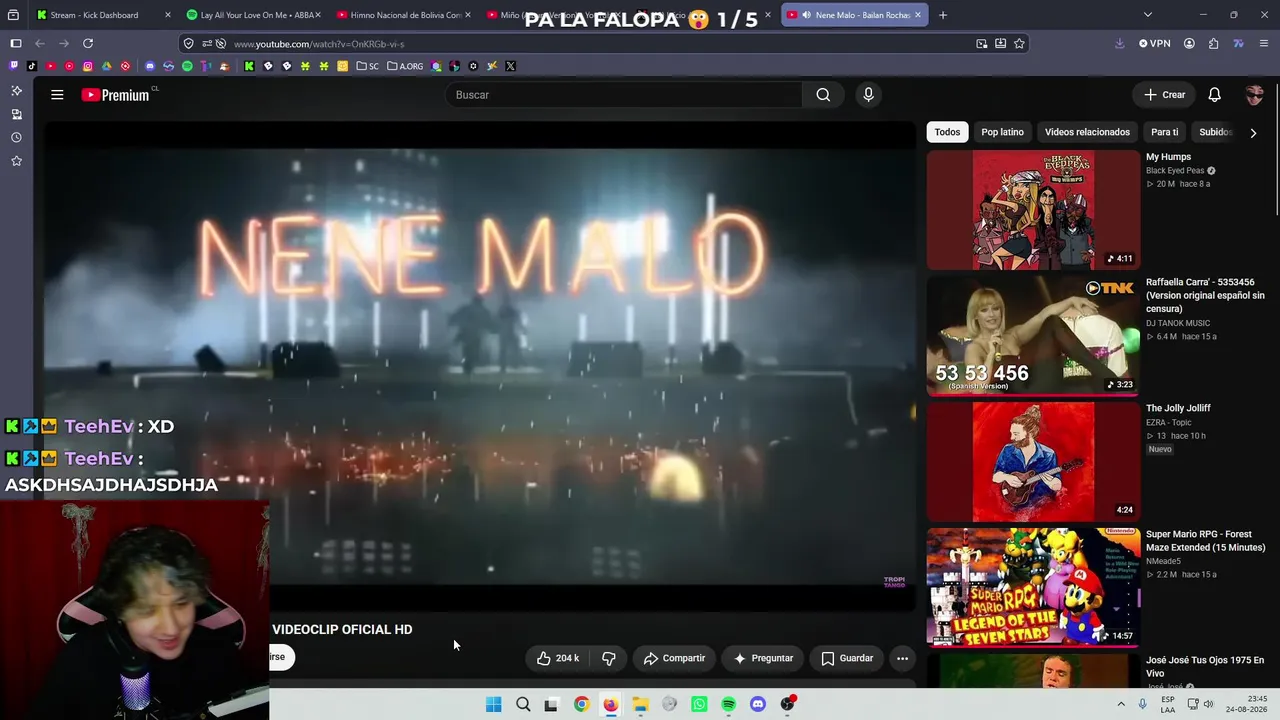Open a new browser tab with the plus button
This screenshot has width=1280, height=720.
[x=942, y=15]
